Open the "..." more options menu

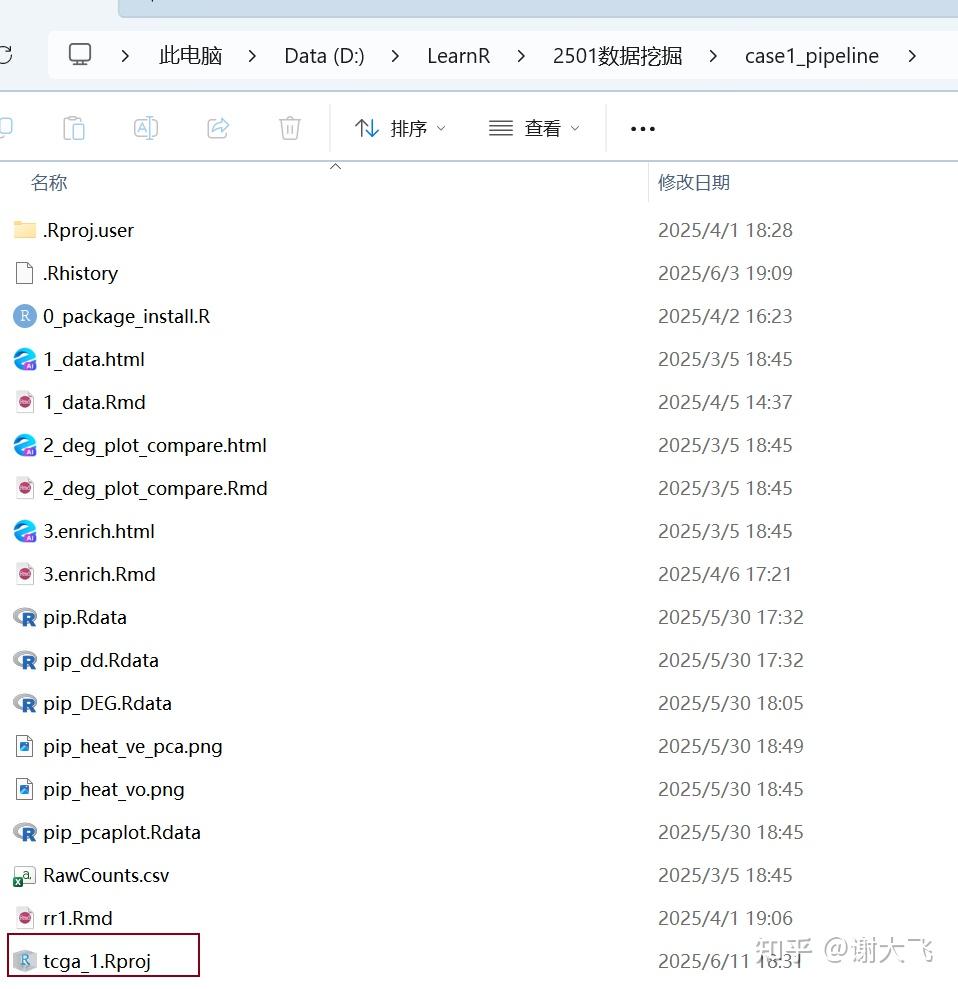coord(642,128)
